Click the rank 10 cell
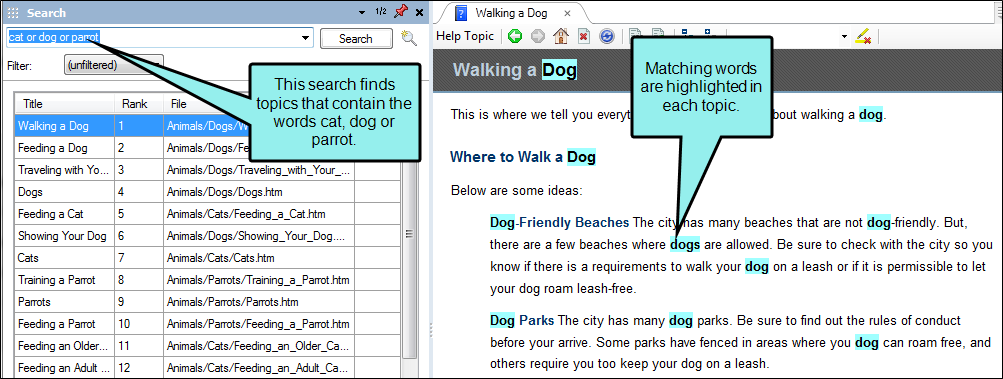Viewport: 1003px width, 379px height. 139,324
